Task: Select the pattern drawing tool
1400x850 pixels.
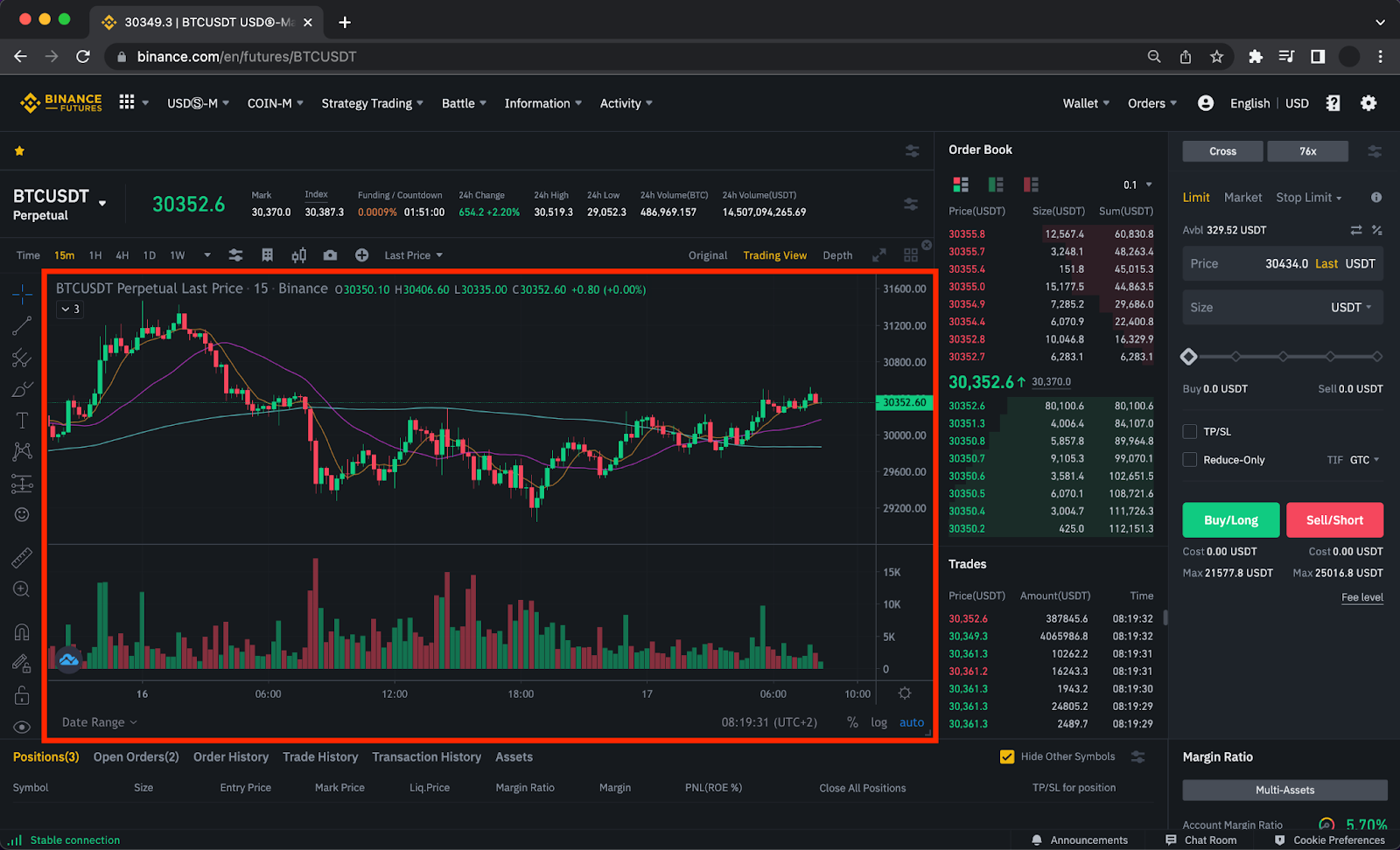Action: click(22, 451)
